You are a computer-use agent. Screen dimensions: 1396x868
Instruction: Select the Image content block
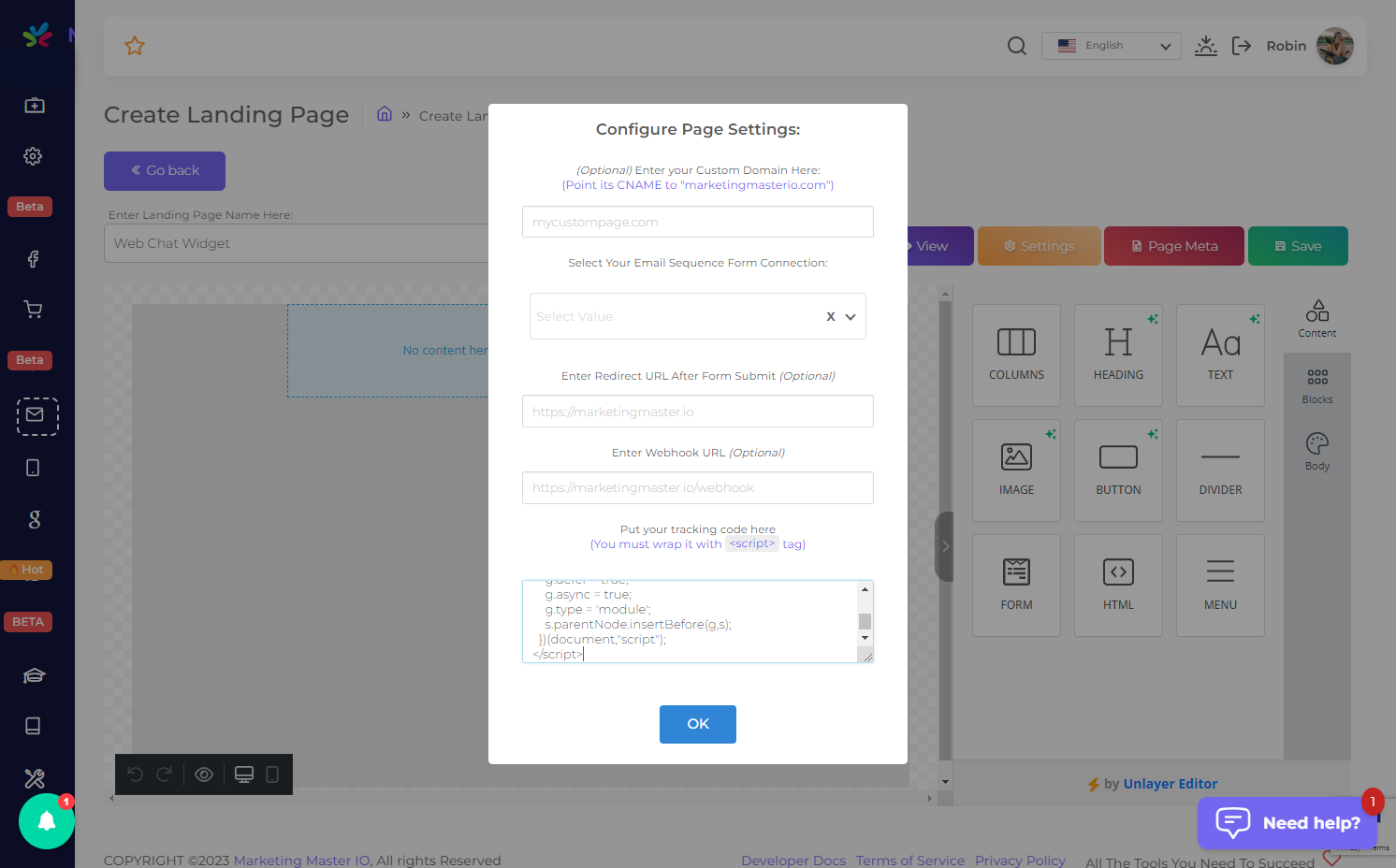pyautogui.click(x=1016, y=470)
